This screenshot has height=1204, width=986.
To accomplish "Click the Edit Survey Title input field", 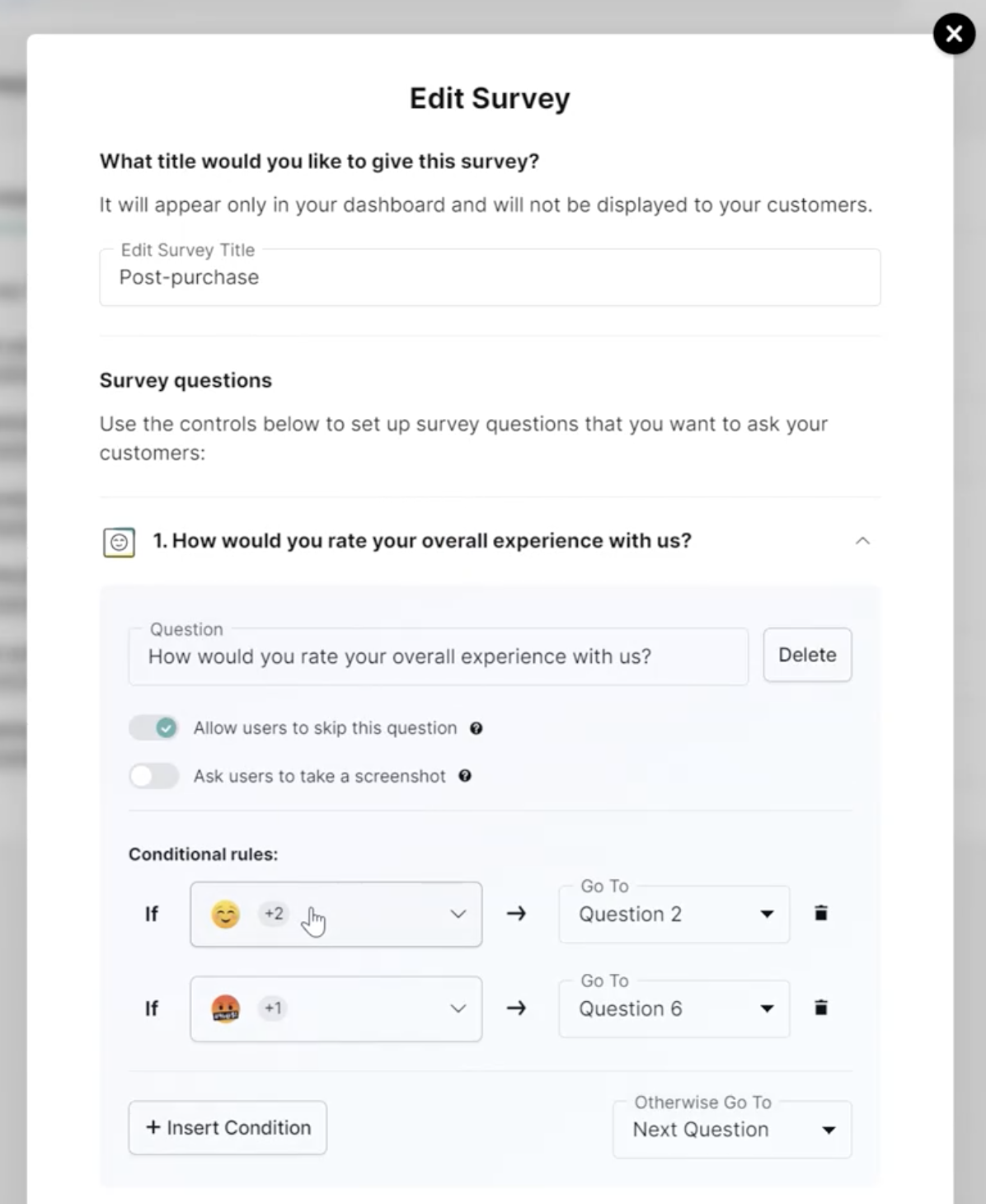I will (490, 278).
